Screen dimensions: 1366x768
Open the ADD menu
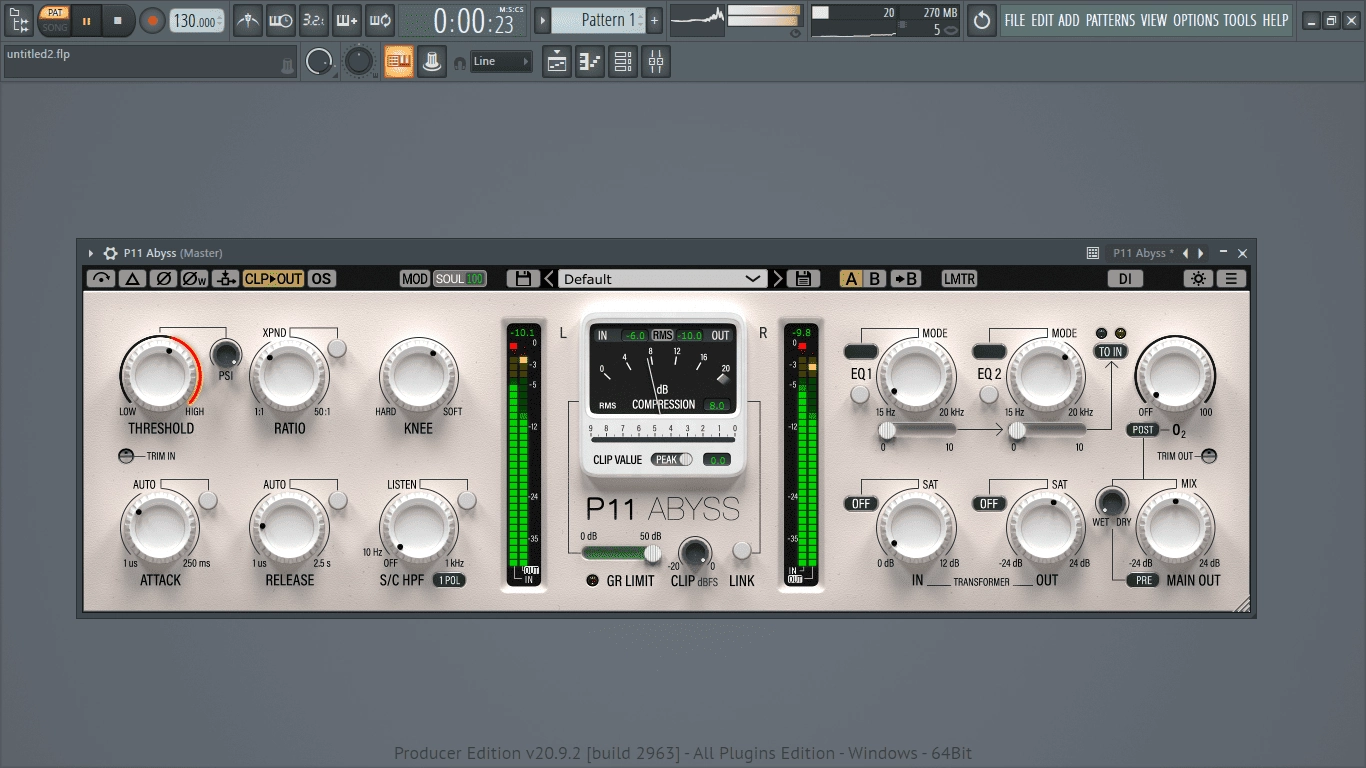(1069, 20)
